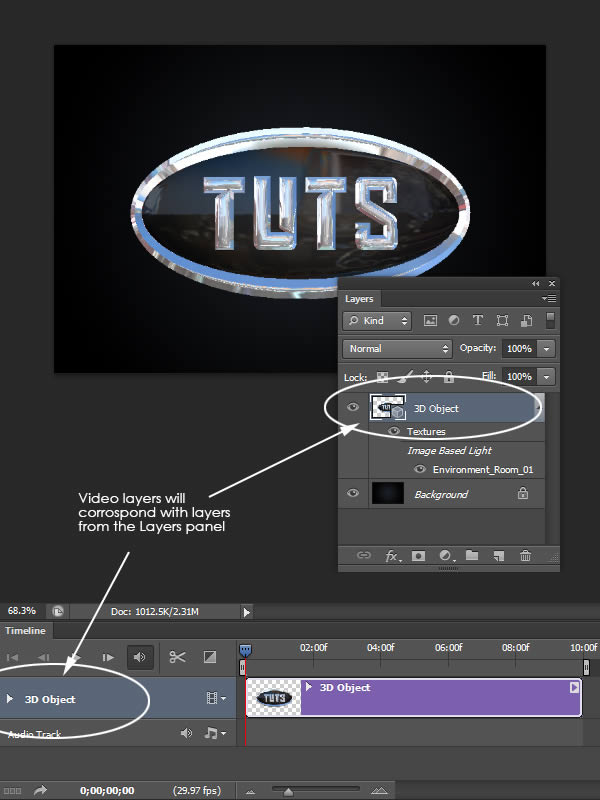Go to next frame button
Screen dimensions: 600x800
[x=108, y=657]
